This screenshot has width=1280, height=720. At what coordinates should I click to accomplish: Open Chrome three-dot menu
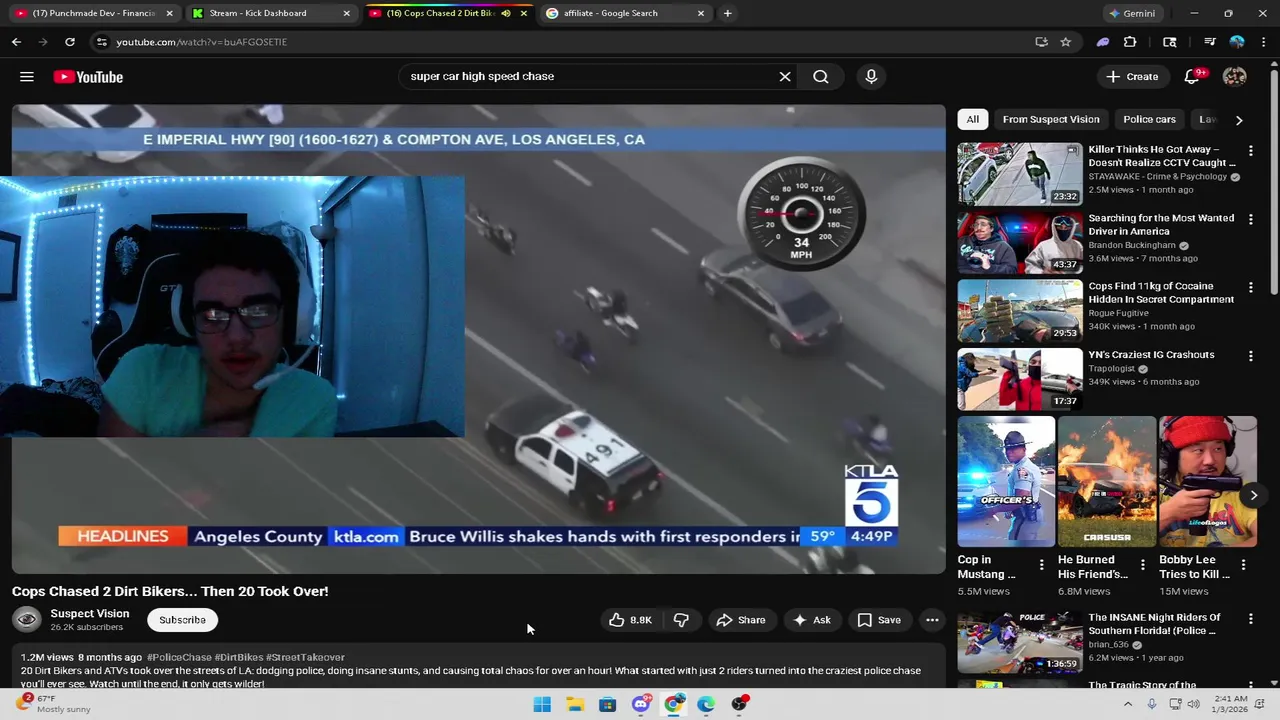(1264, 42)
